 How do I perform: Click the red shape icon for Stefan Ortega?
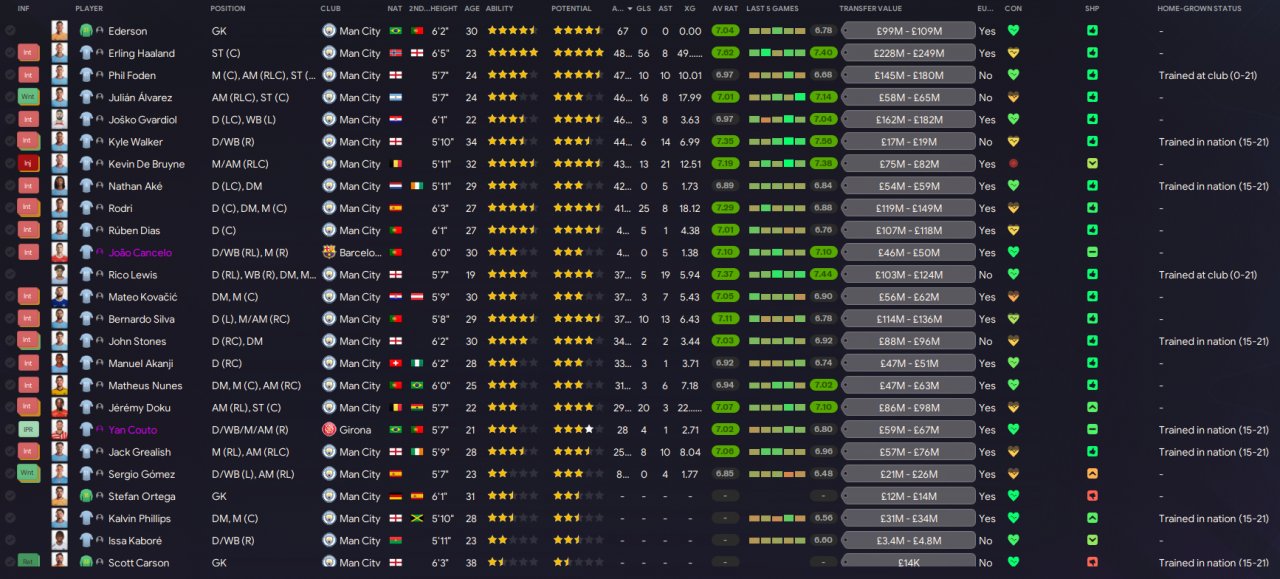coord(1092,496)
